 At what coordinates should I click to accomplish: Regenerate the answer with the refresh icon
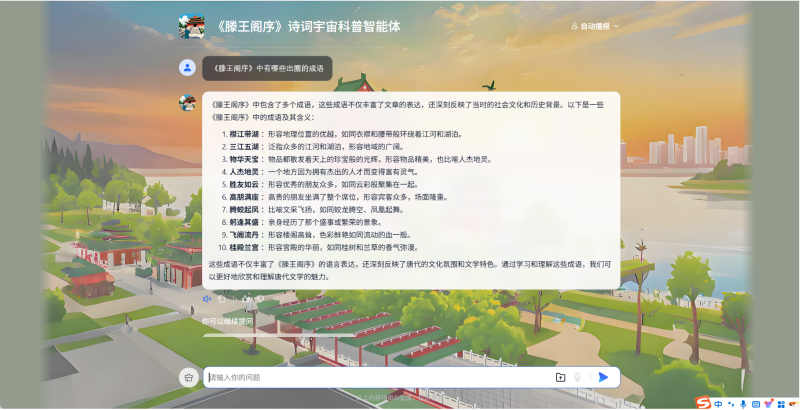[x=222, y=299]
